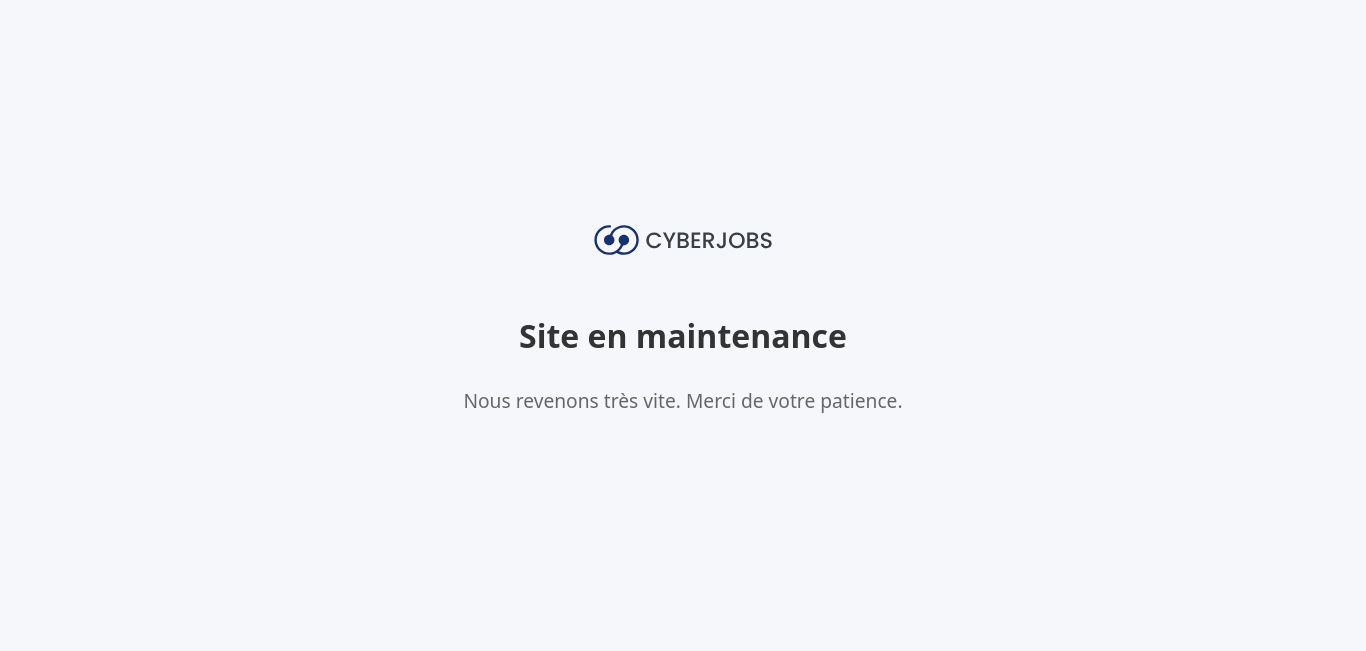Select the CYBERJOBS wordmark text
Screen dimensions: 1366x651
[x=709, y=241]
